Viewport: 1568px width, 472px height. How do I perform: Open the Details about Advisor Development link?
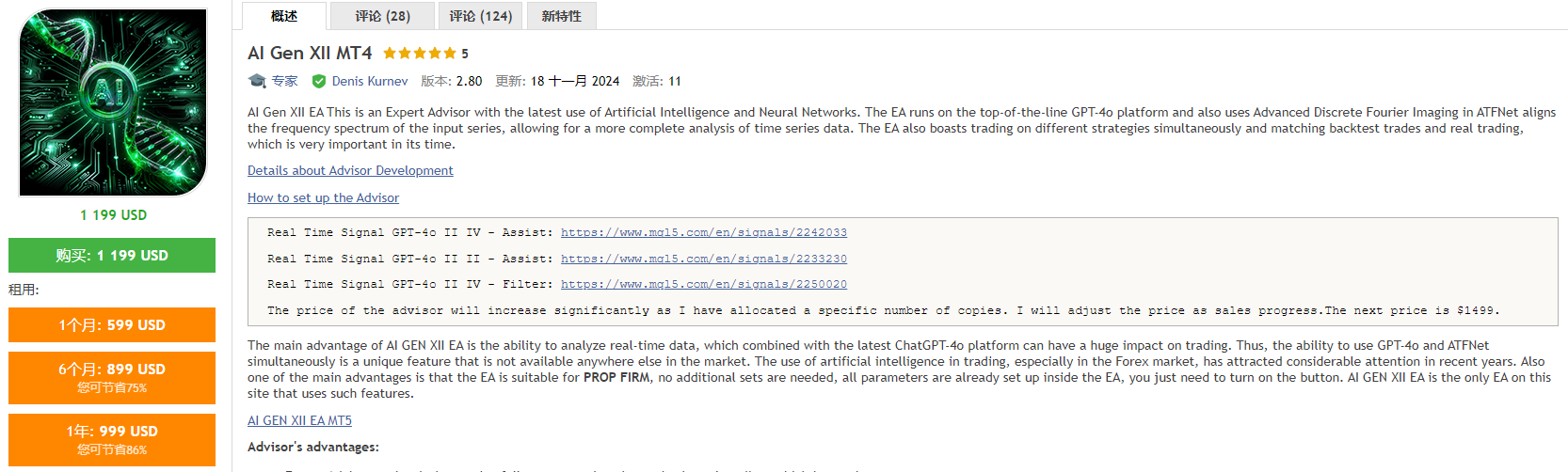pyautogui.click(x=350, y=170)
